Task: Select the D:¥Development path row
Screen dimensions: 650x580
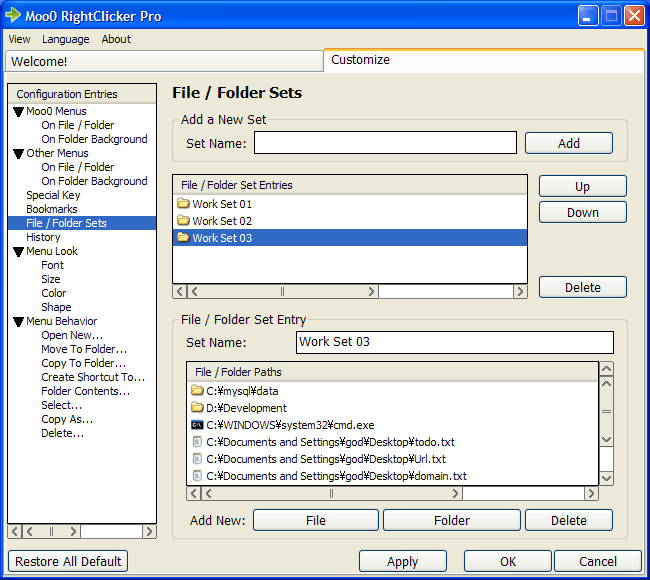Action: click(393, 408)
